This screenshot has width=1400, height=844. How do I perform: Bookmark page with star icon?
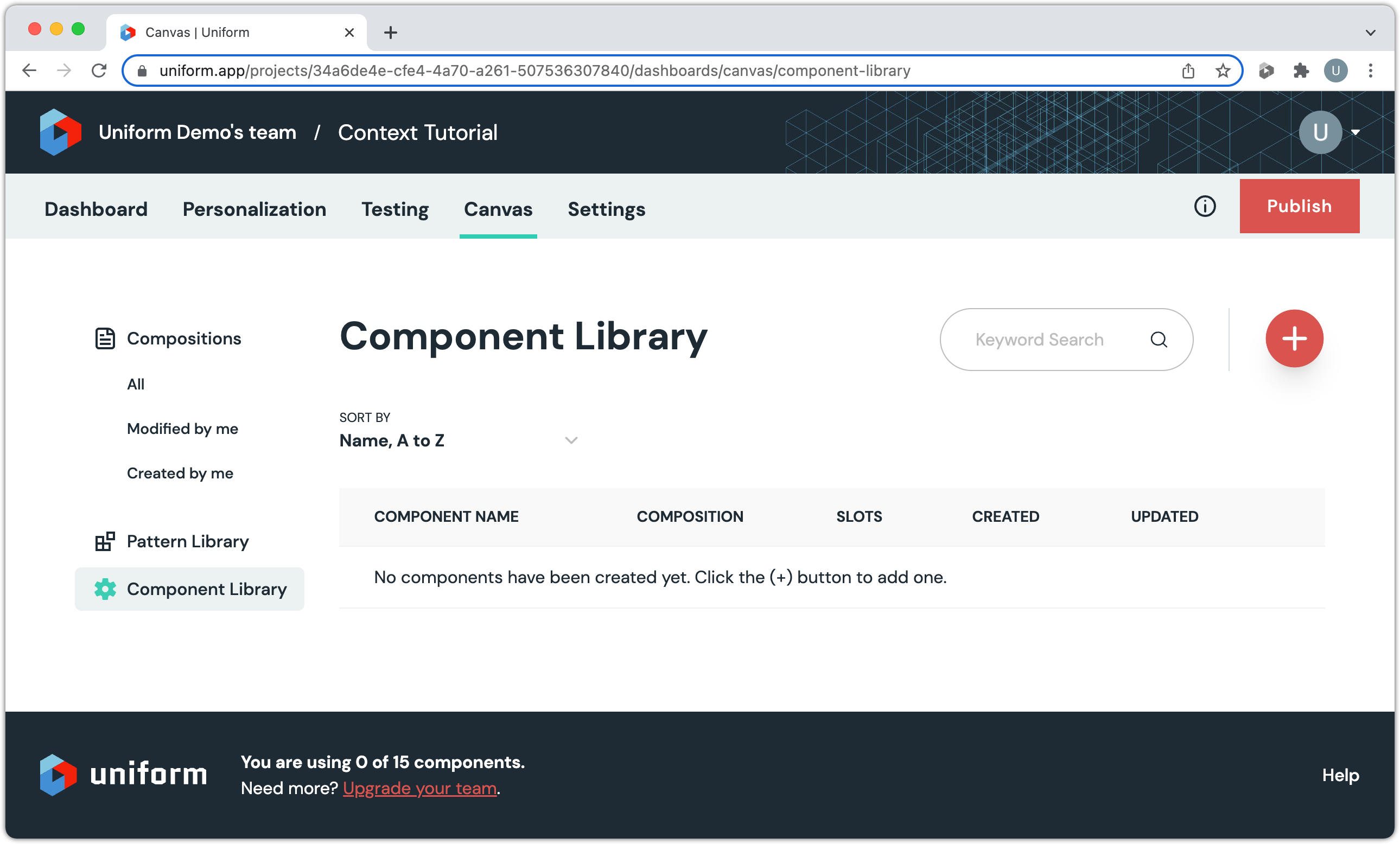click(x=1222, y=71)
